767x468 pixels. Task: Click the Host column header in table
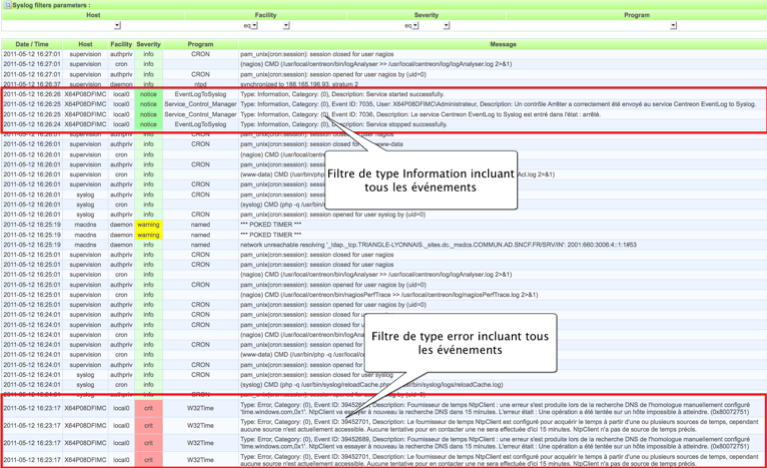85,45
